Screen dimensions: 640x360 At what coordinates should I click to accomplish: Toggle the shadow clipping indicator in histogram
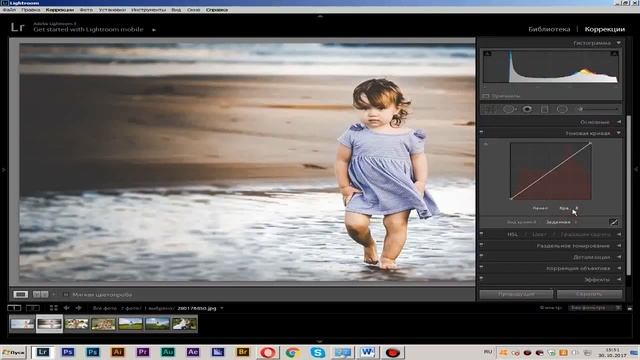tap(487, 53)
